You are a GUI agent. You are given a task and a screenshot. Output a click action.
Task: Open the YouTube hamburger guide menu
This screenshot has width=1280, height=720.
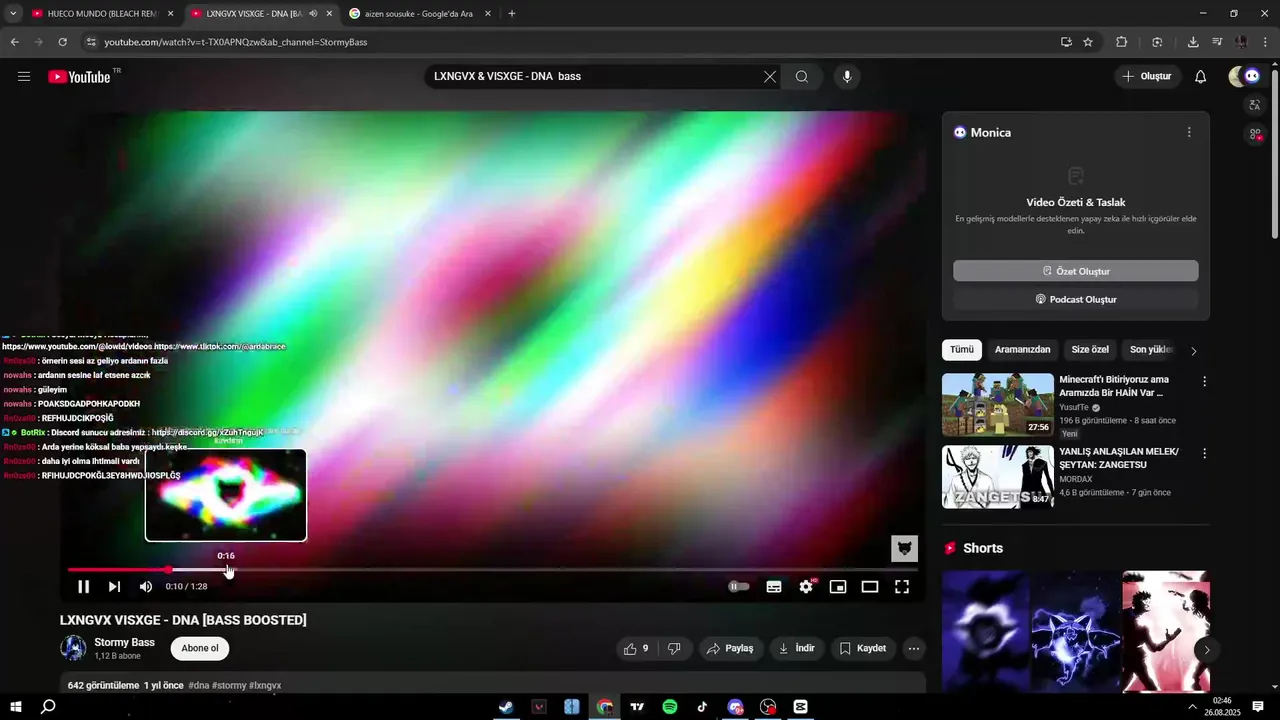(x=24, y=77)
